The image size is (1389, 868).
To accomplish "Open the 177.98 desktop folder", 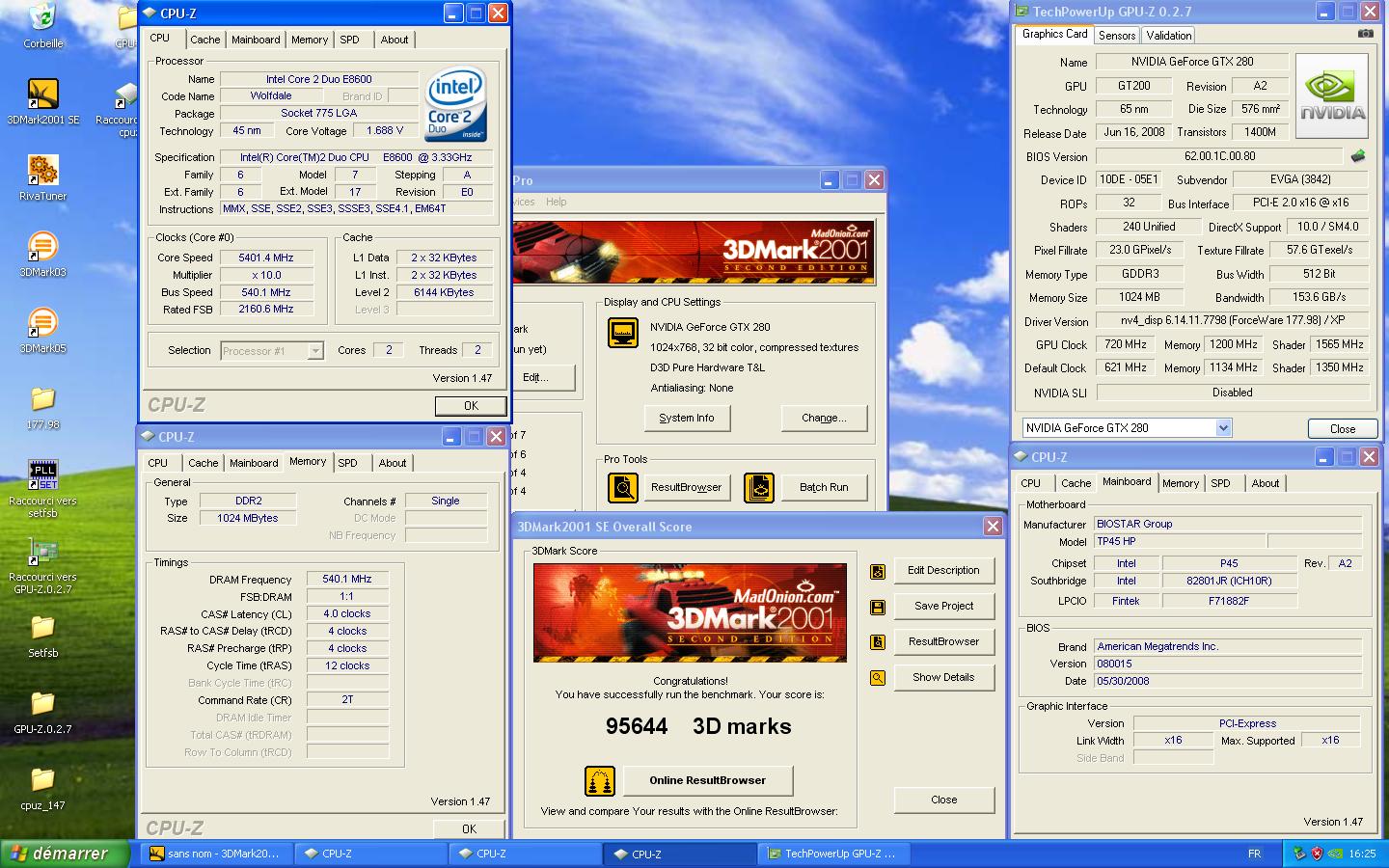I will tap(42, 399).
